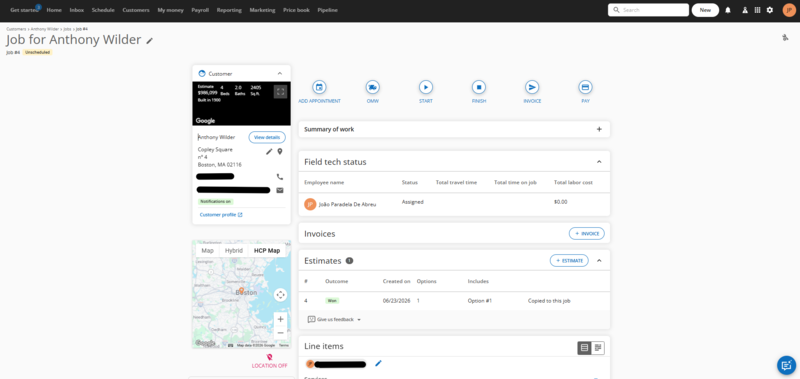Expand the property photo to fullscreen
Image resolution: width=800 pixels, height=379 pixels.
pyautogui.click(x=280, y=92)
